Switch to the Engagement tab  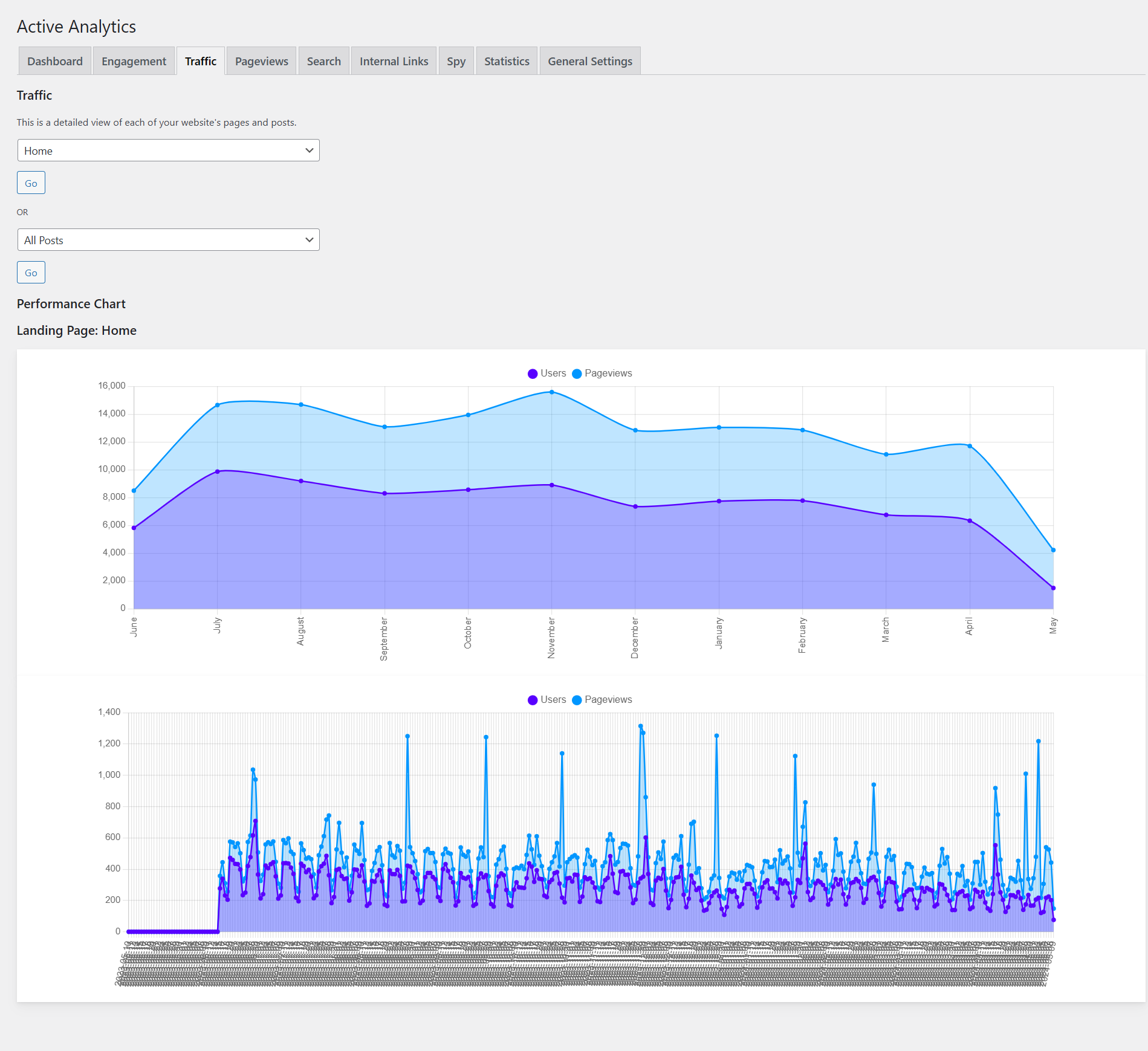click(134, 61)
